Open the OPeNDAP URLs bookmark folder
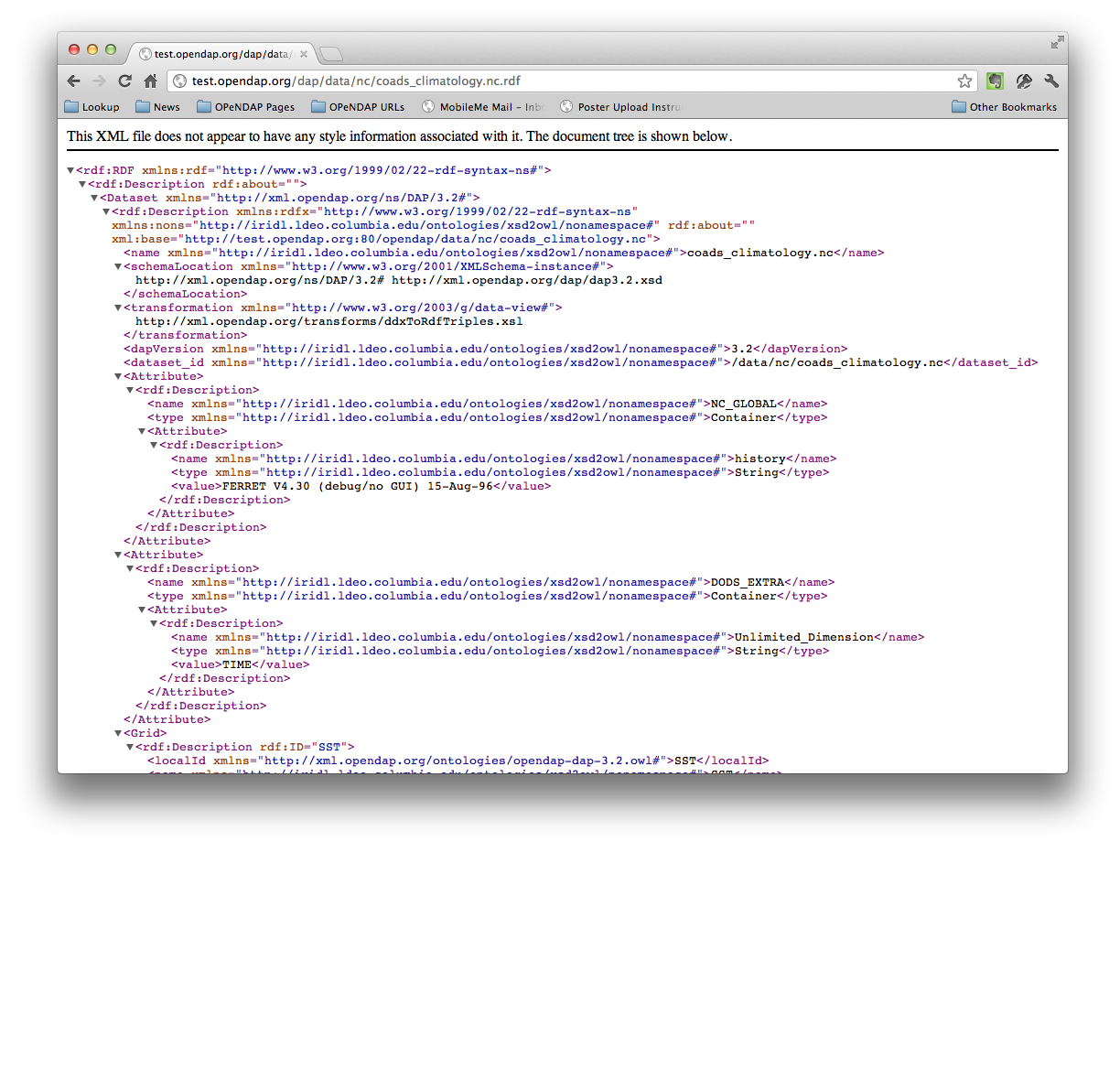 pyautogui.click(x=358, y=107)
